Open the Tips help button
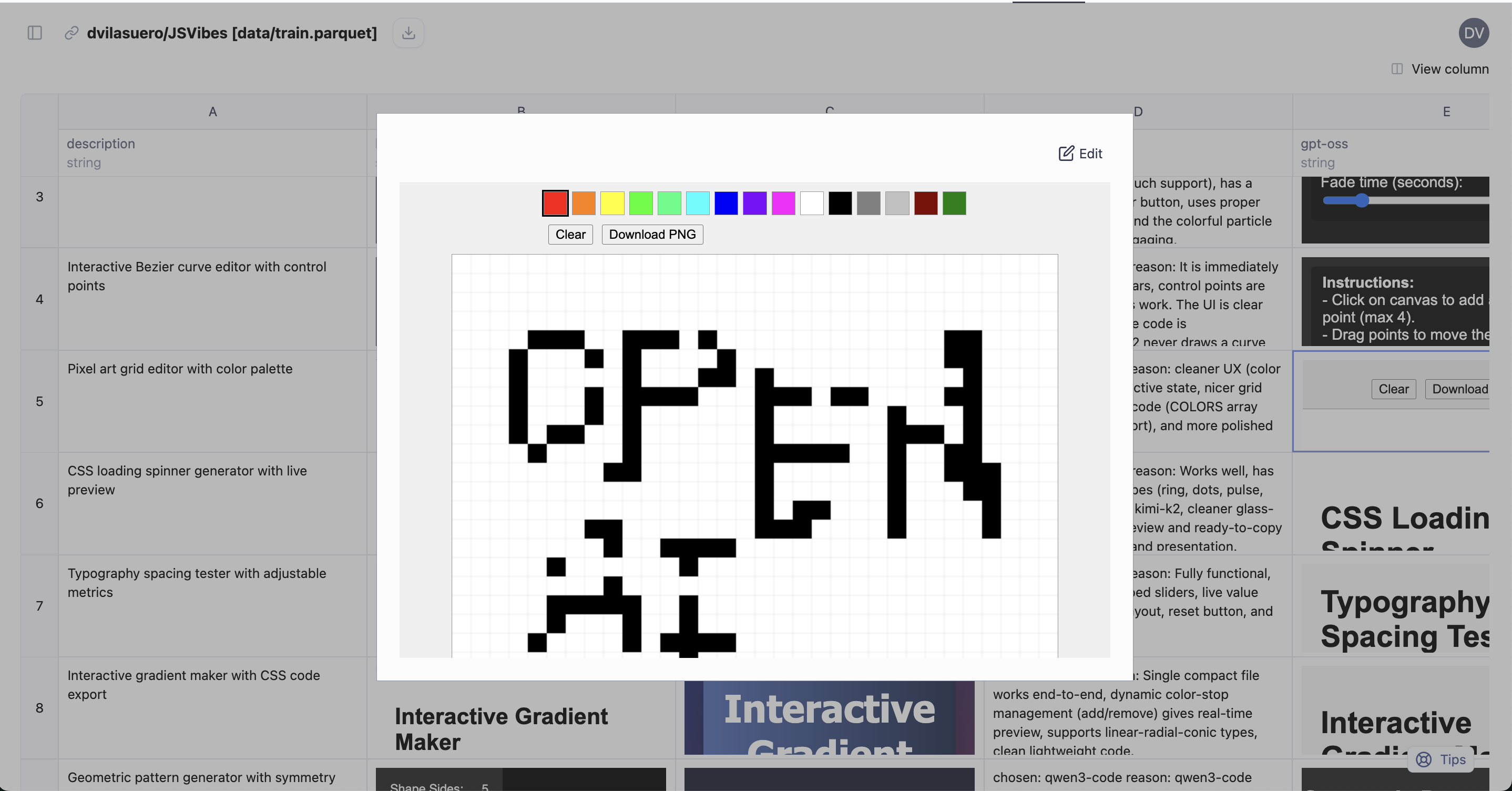The height and width of the screenshot is (791, 1512). pyautogui.click(x=1442, y=759)
